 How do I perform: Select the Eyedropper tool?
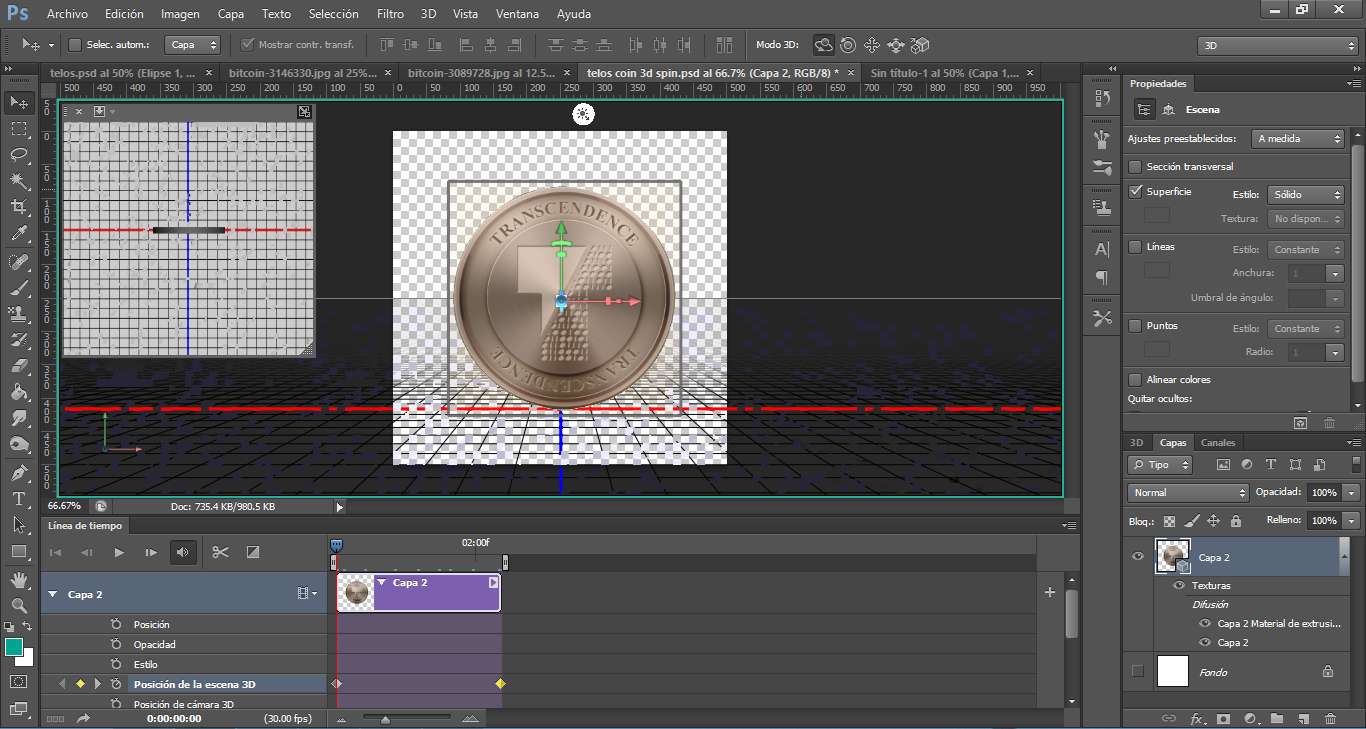[19, 234]
